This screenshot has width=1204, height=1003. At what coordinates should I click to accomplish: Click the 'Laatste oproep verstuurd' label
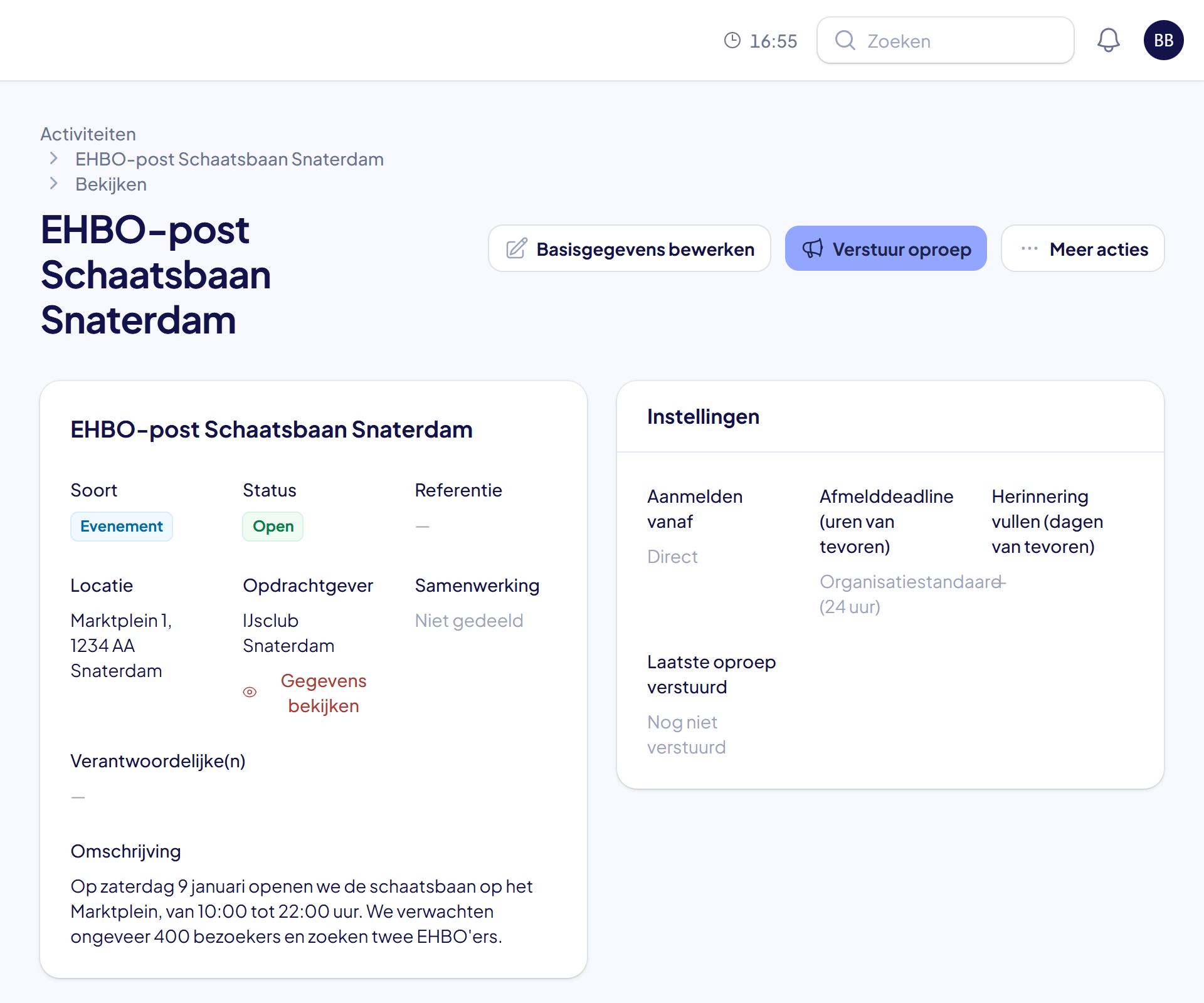pyautogui.click(x=711, y=675)
